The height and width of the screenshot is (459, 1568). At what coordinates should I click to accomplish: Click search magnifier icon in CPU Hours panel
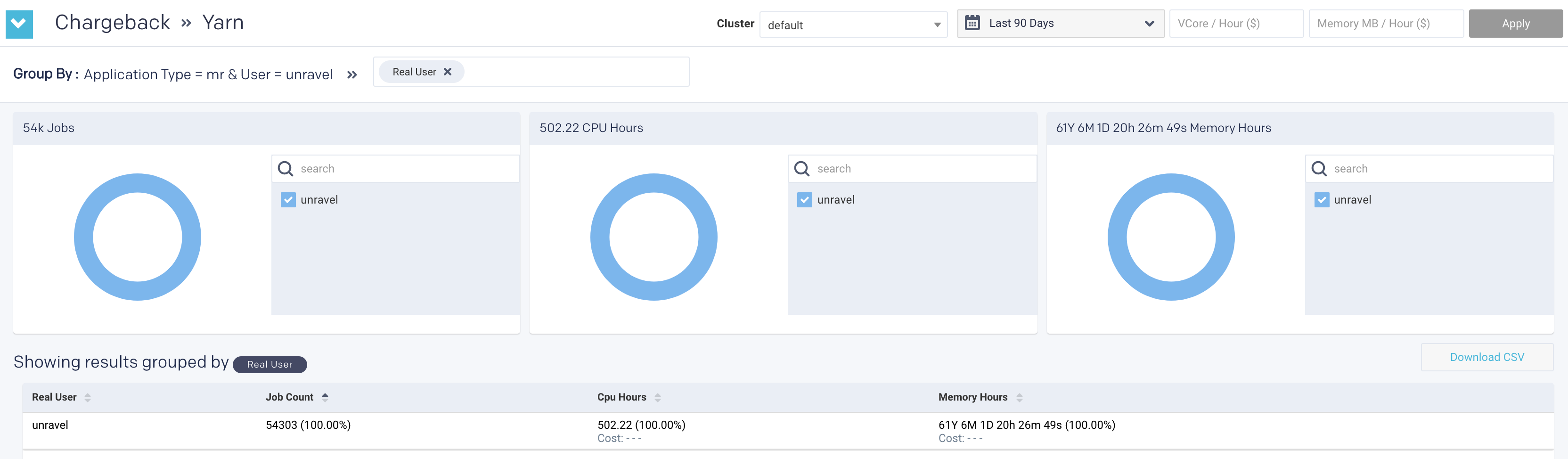click(x=801, y=169)
